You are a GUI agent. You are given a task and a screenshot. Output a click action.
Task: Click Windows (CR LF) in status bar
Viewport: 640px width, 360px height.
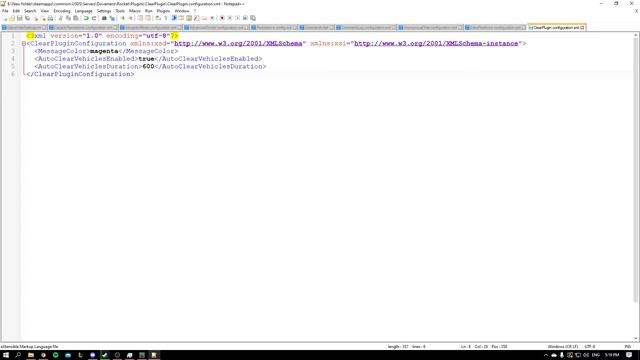[562, 347]
